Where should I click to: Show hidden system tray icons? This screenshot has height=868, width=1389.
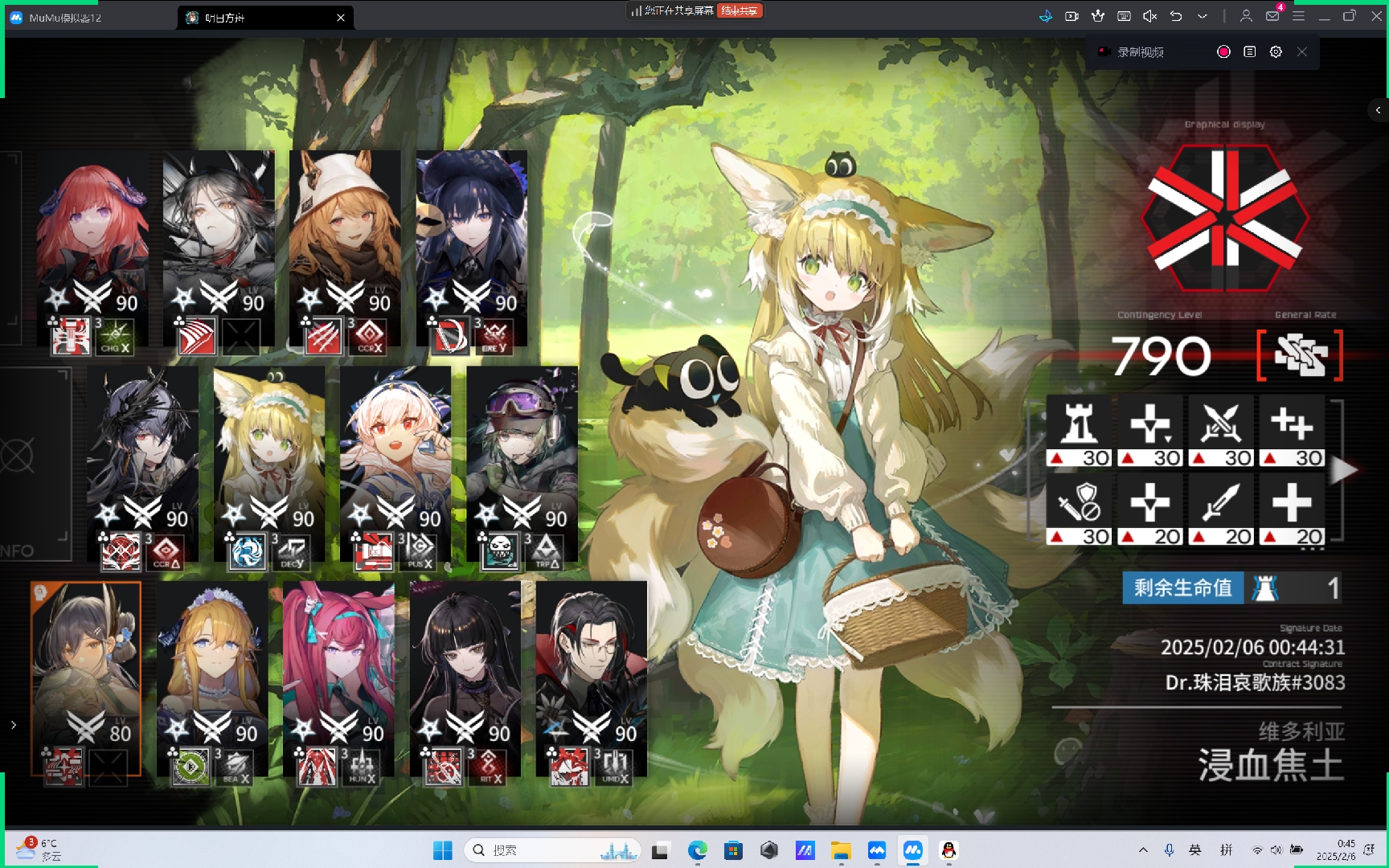click(x=1143, y=850)
